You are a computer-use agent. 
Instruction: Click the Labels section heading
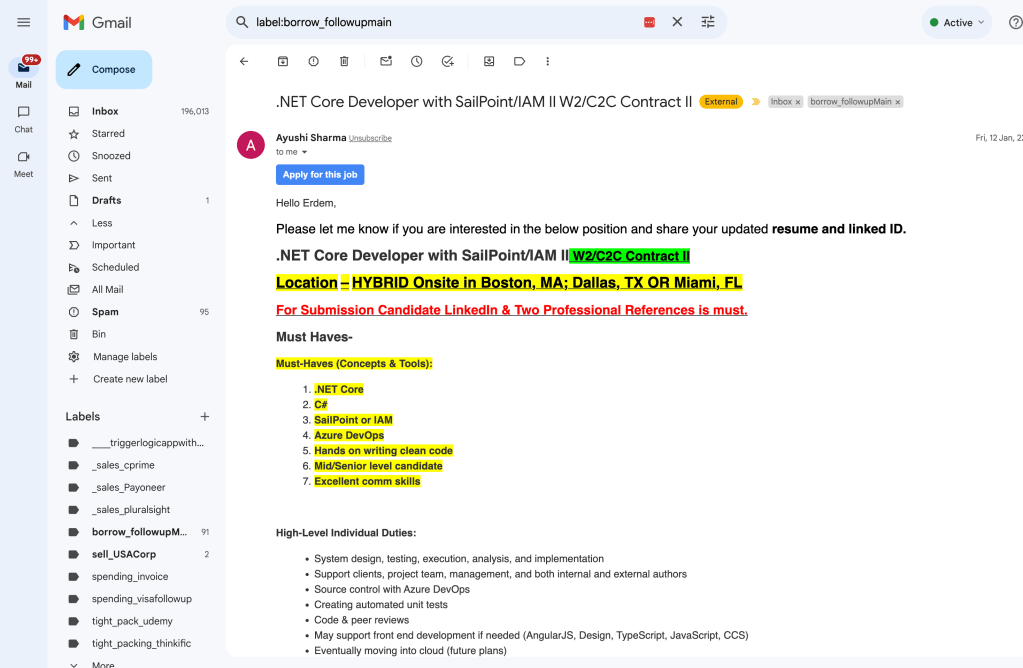click(83, 416)
